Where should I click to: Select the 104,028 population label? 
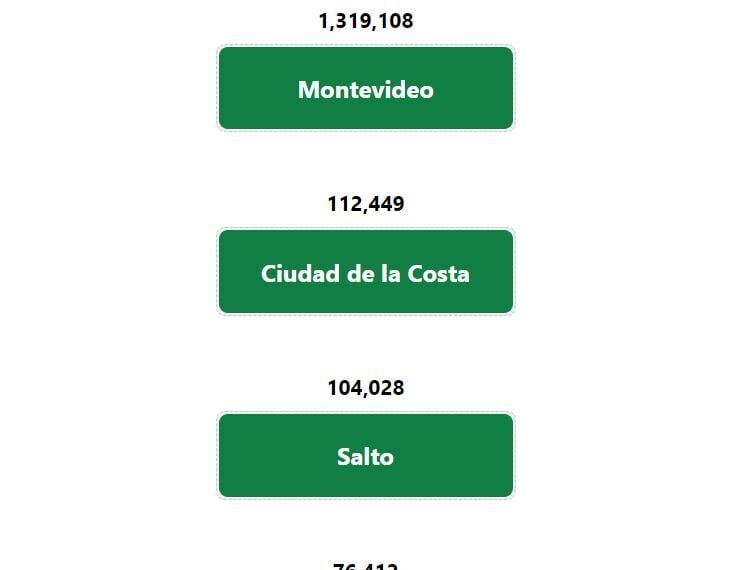click(x=366, y=388)
